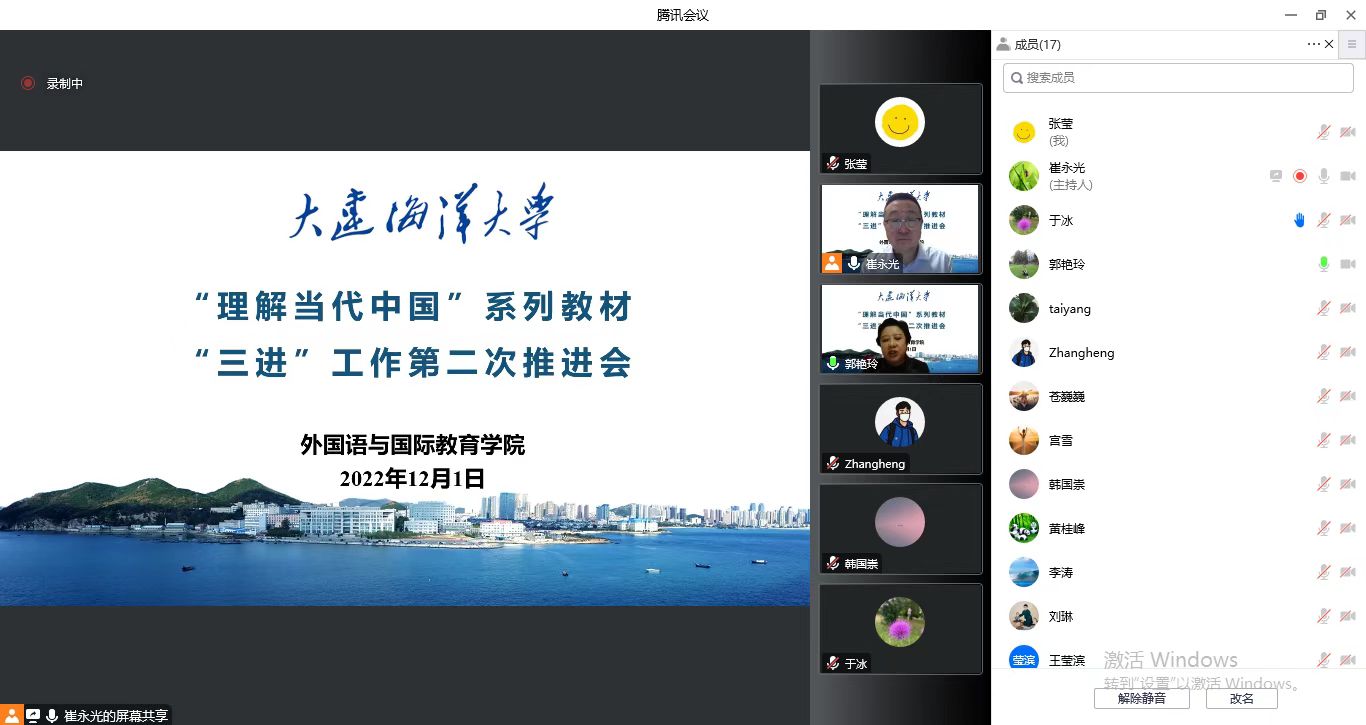Click the 解除静音 button
The image size is (1366, 725).
point(1141,698)
